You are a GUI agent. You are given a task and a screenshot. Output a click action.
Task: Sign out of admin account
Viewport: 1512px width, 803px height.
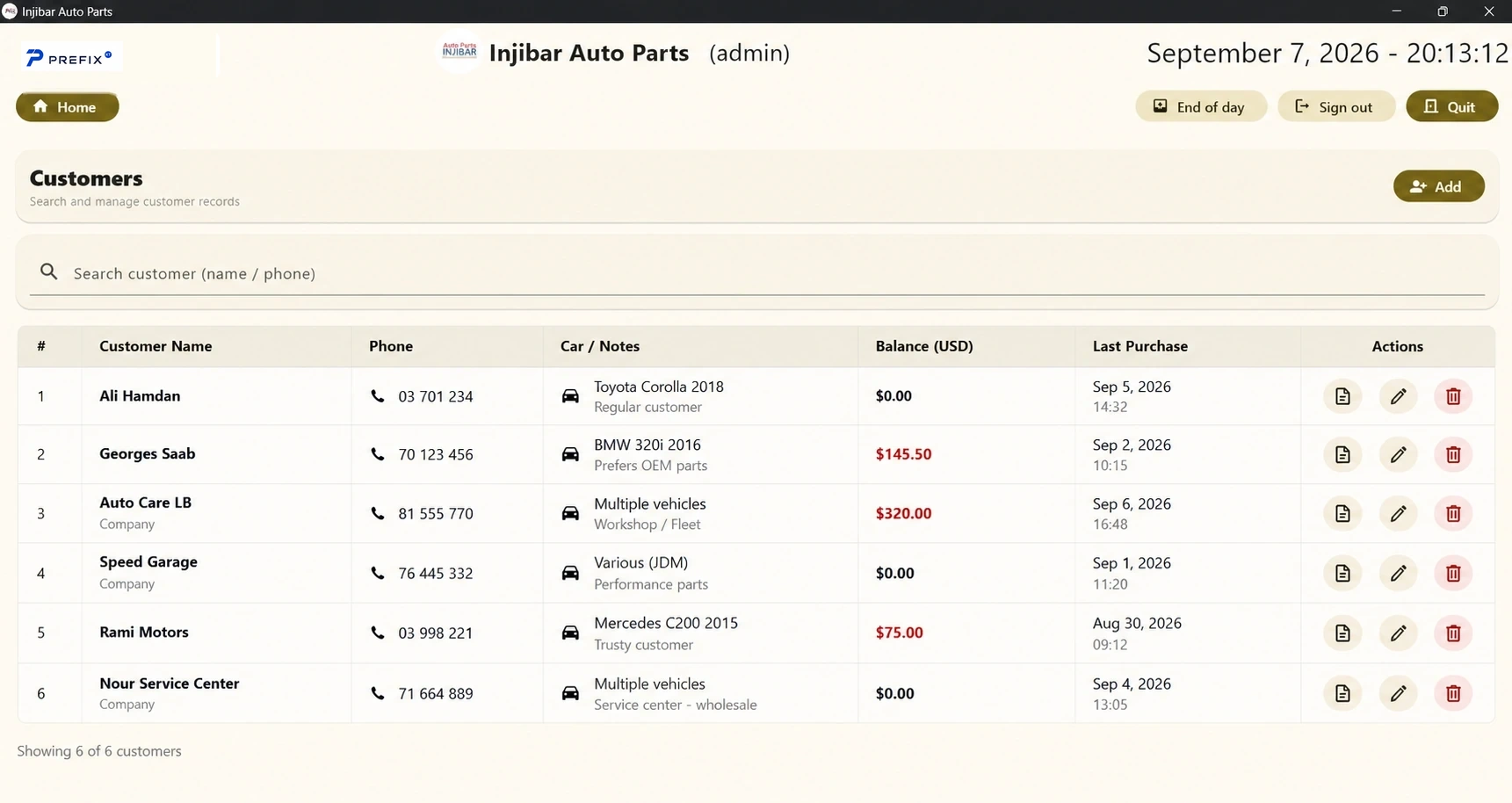pyautogui.click(x=1335, y=106)
